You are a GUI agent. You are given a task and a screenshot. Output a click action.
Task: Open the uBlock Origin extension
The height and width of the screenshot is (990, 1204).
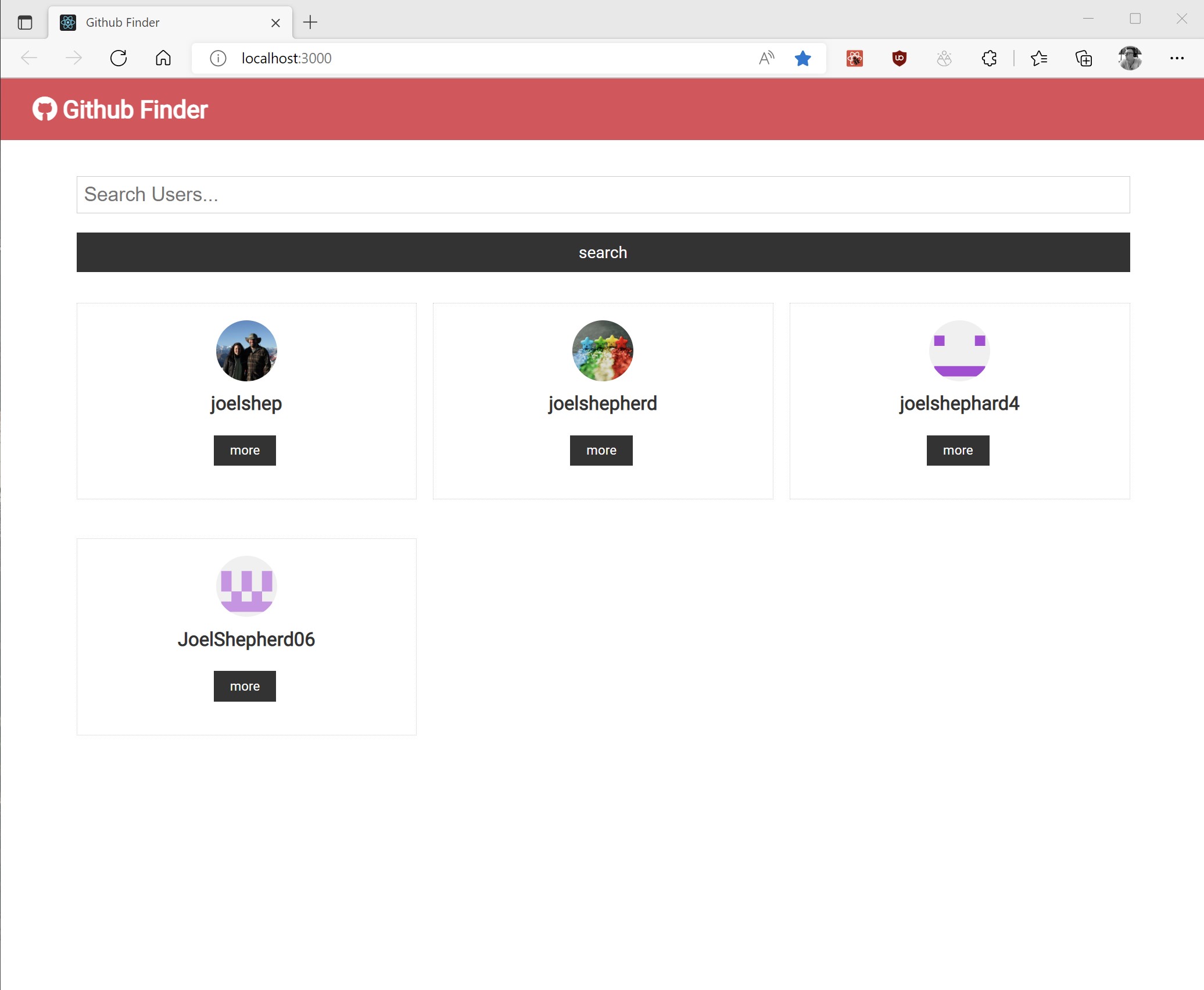(898, 58)
